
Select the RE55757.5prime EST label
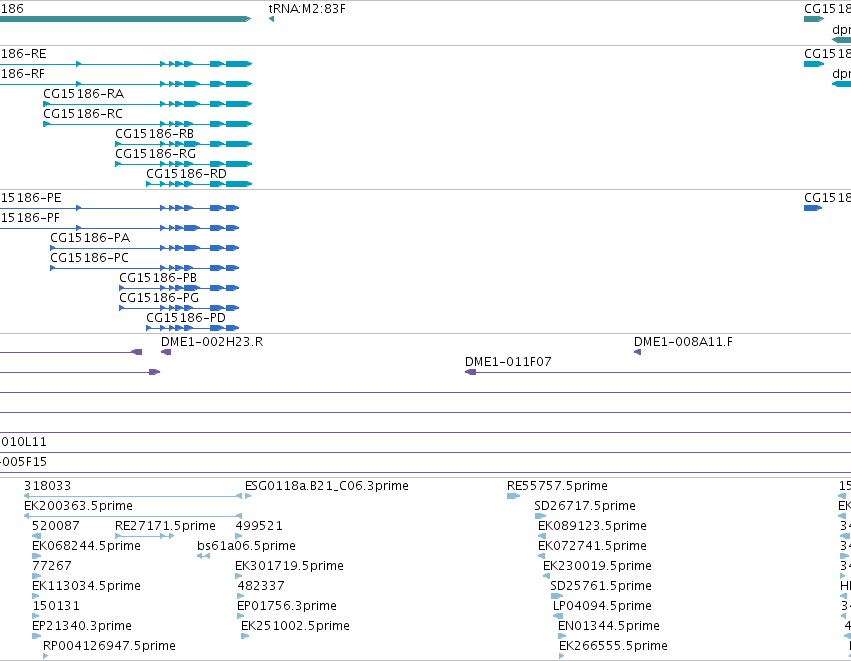(x=557, y=486)
